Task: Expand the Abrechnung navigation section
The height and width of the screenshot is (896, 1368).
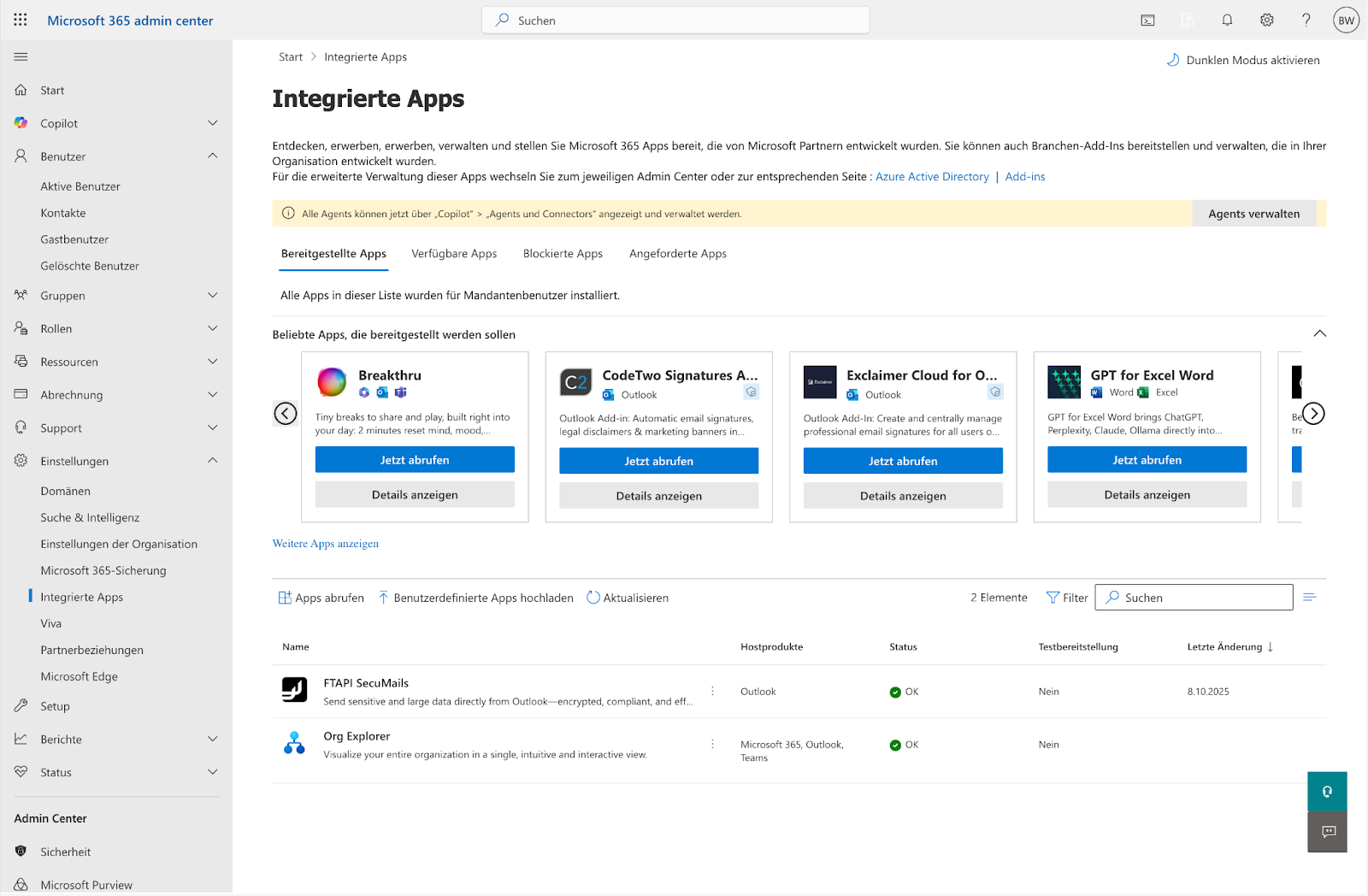Action: click(213, 394)
